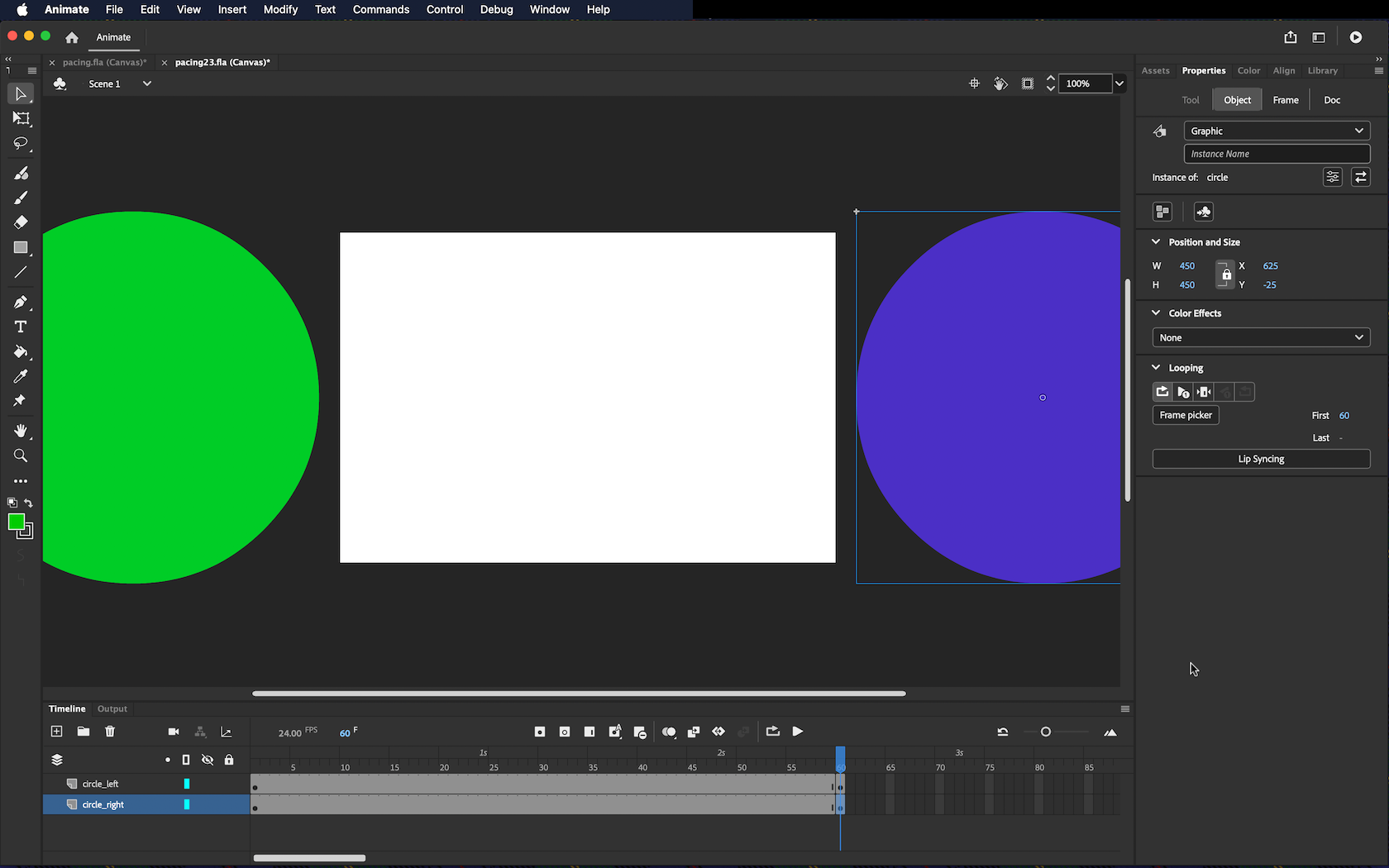Choose the Eyedropper tool
This screenshot has width=1389, height=868.
[x=21, y=377]
